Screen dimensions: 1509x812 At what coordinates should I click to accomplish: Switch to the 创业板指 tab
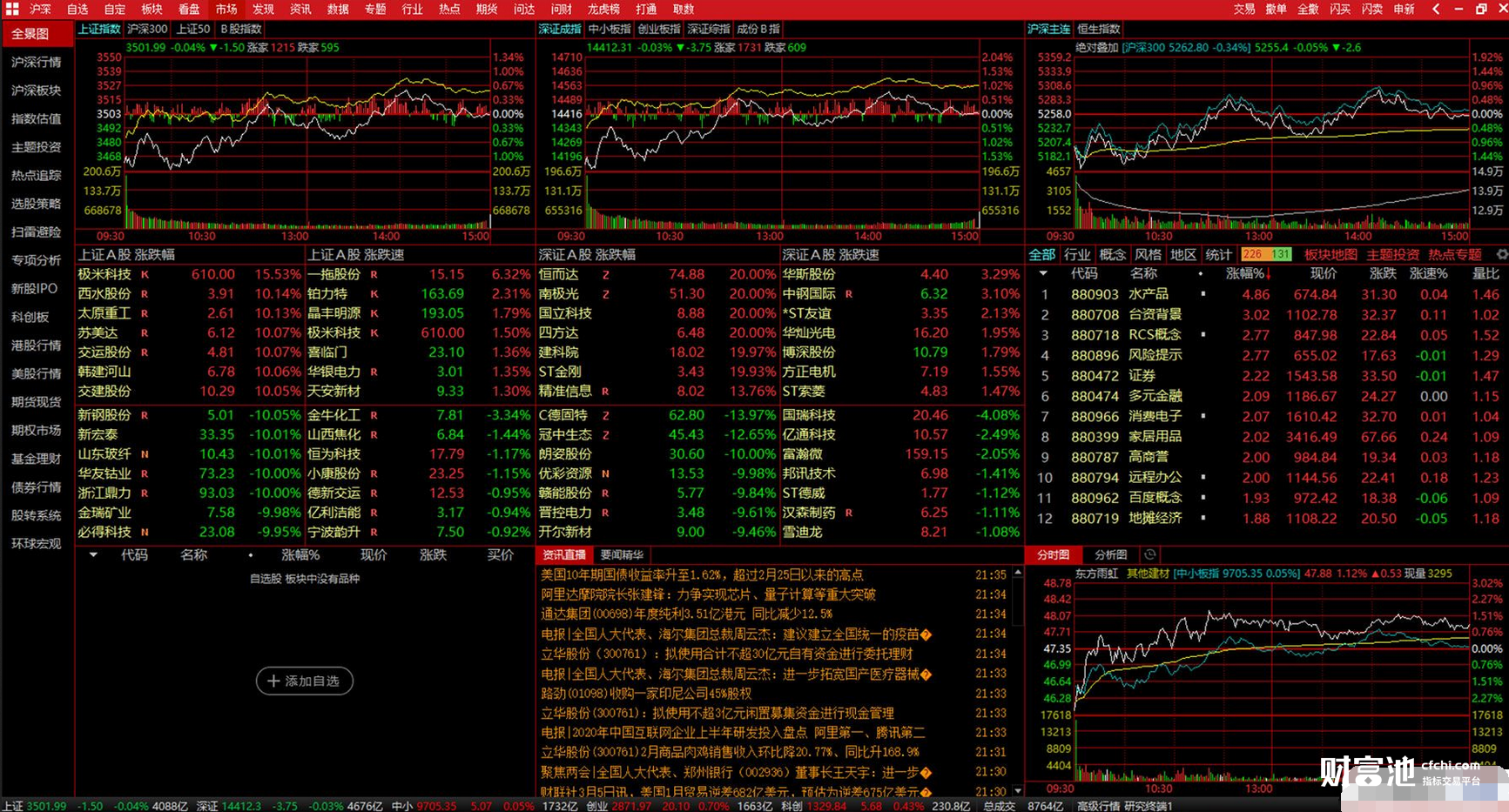658,29
